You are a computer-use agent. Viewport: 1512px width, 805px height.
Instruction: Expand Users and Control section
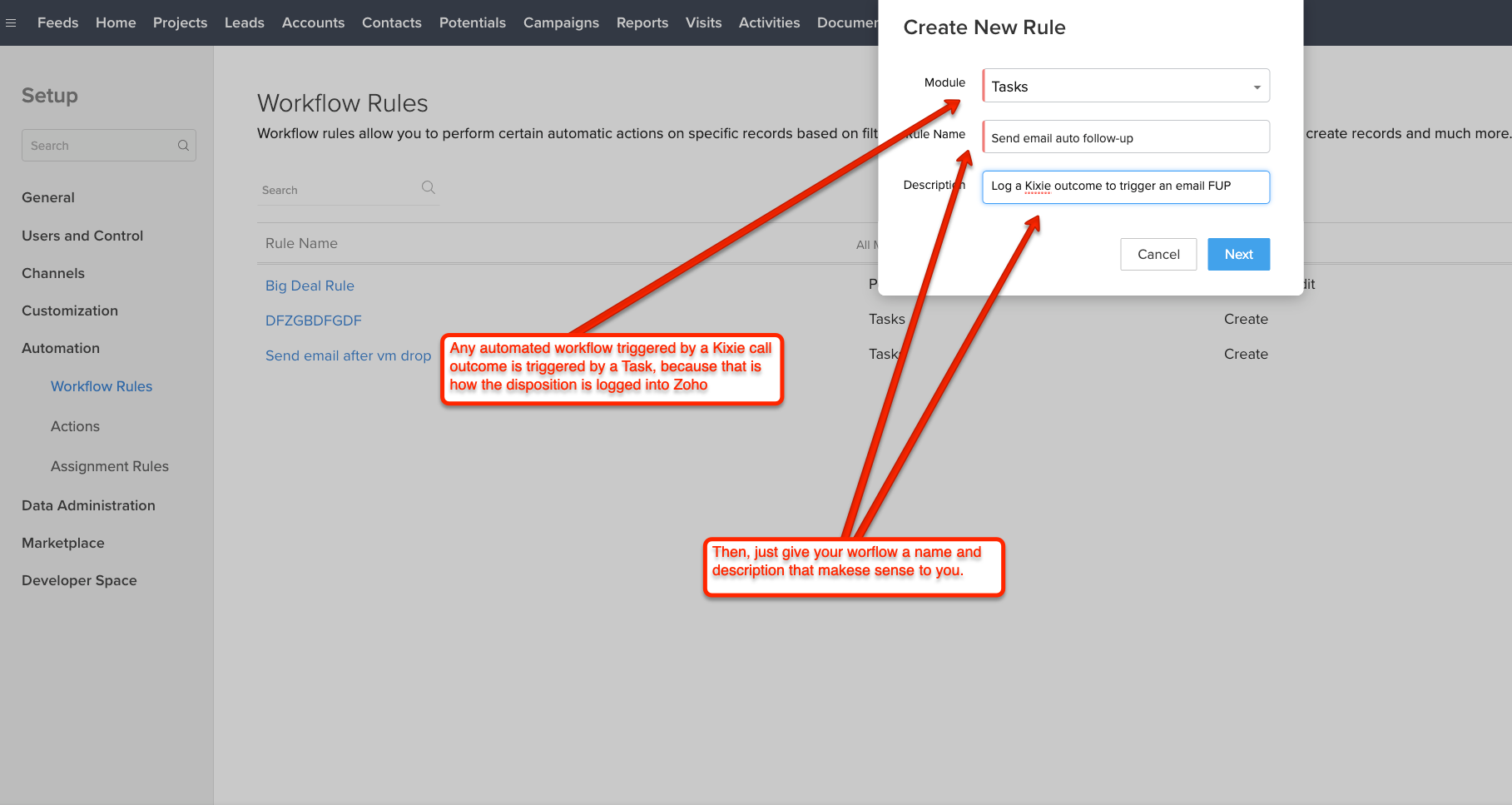(x=82, y=236)
